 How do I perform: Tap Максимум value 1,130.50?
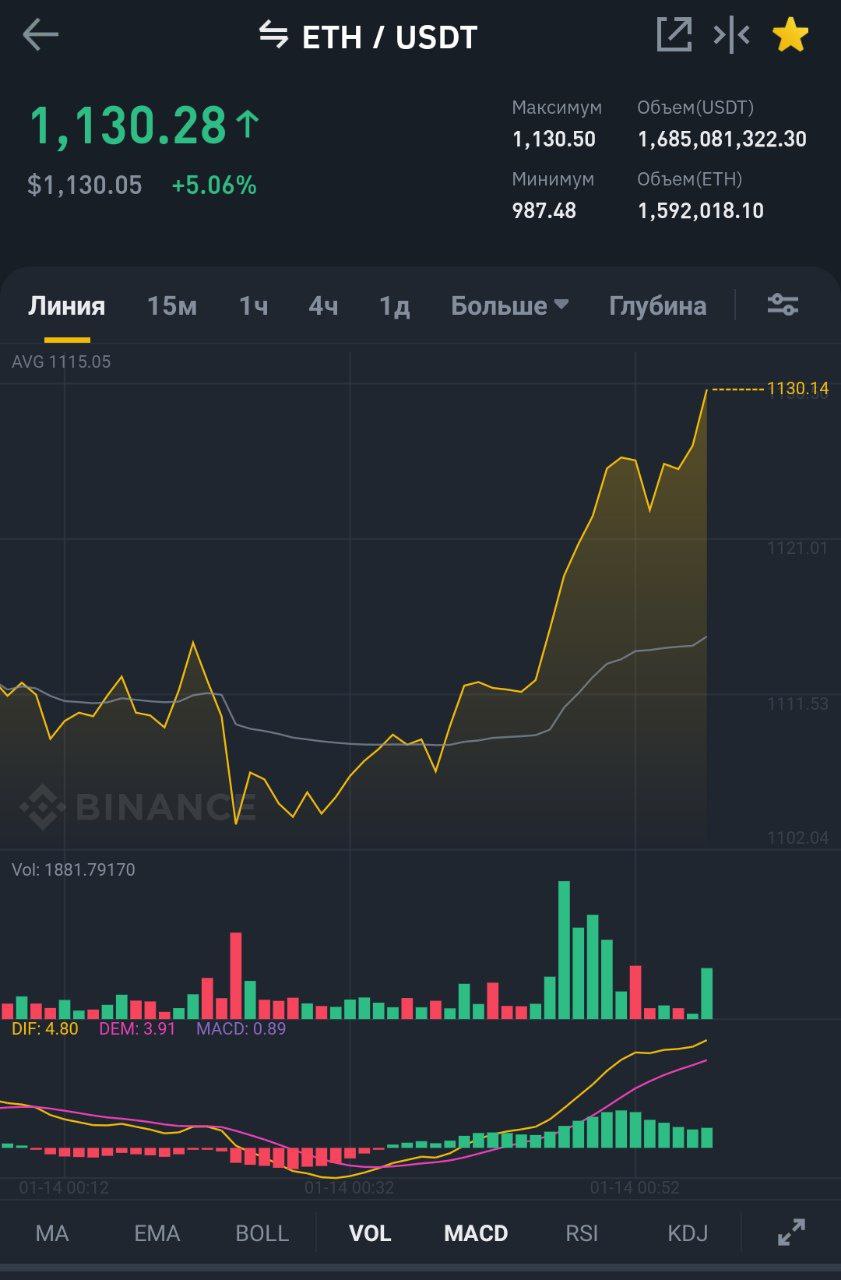point(554,139)
